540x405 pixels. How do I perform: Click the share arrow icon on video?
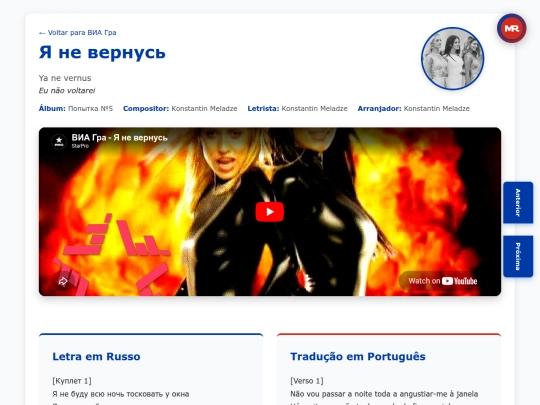(62, 281)
